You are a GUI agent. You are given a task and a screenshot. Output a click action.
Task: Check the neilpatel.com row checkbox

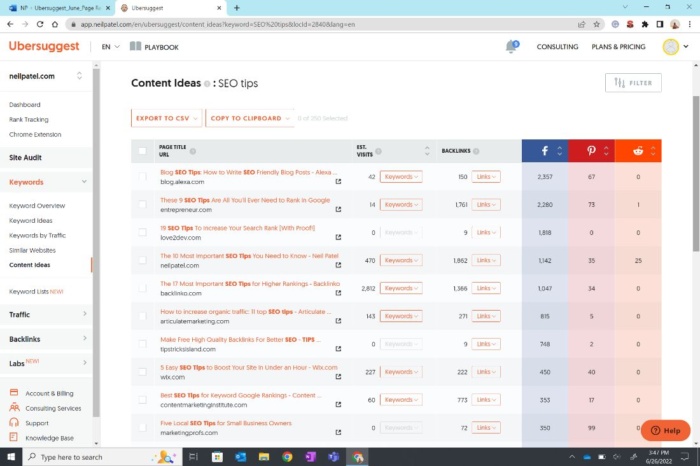pyautogui.click(x=142, y=260)
